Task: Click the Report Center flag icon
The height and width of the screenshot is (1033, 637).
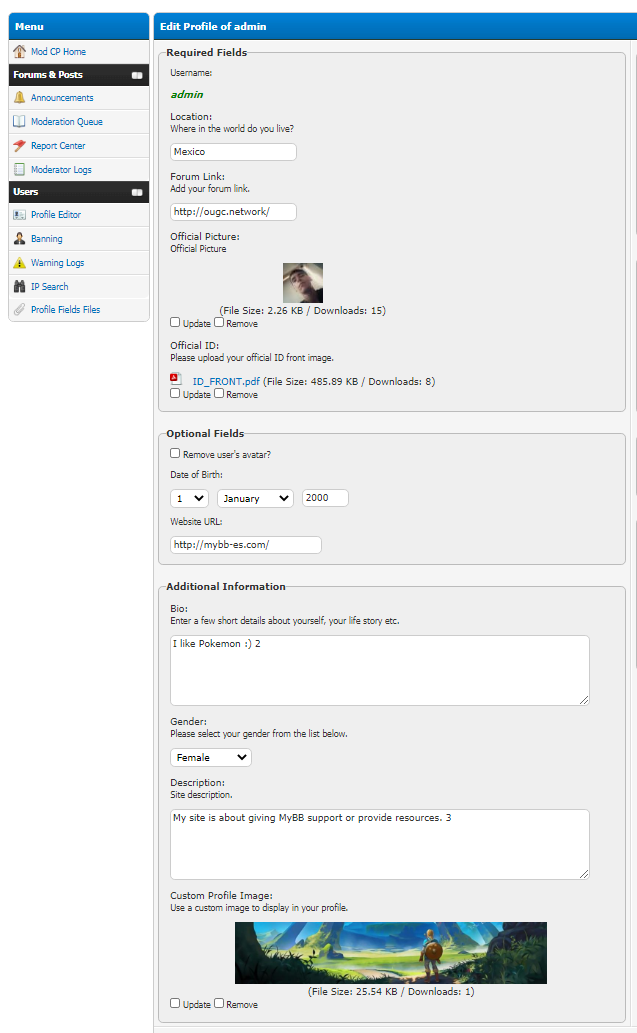Action: coord(20,146)
